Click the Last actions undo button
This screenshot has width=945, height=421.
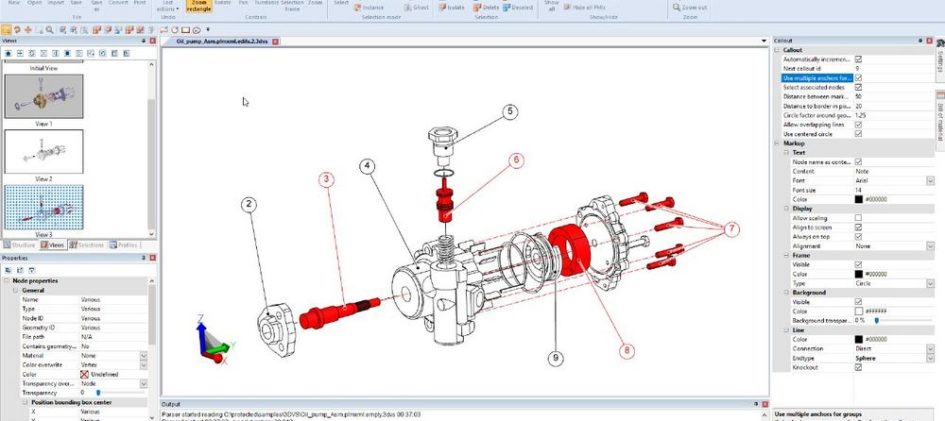pyautogui.click(x=167, y=6)
